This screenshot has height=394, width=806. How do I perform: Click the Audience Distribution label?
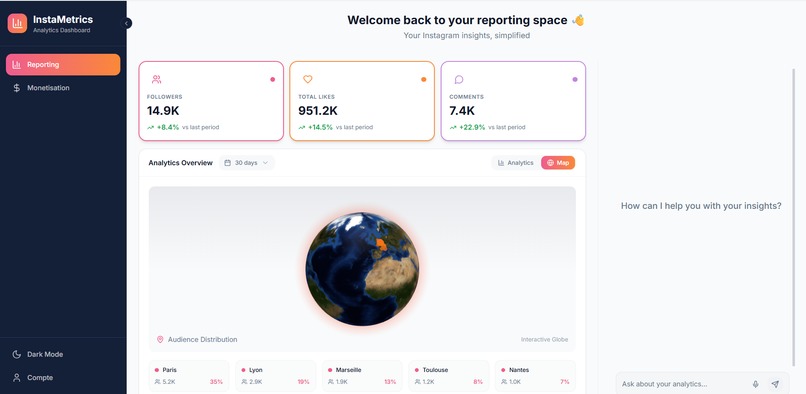[203, 339]
